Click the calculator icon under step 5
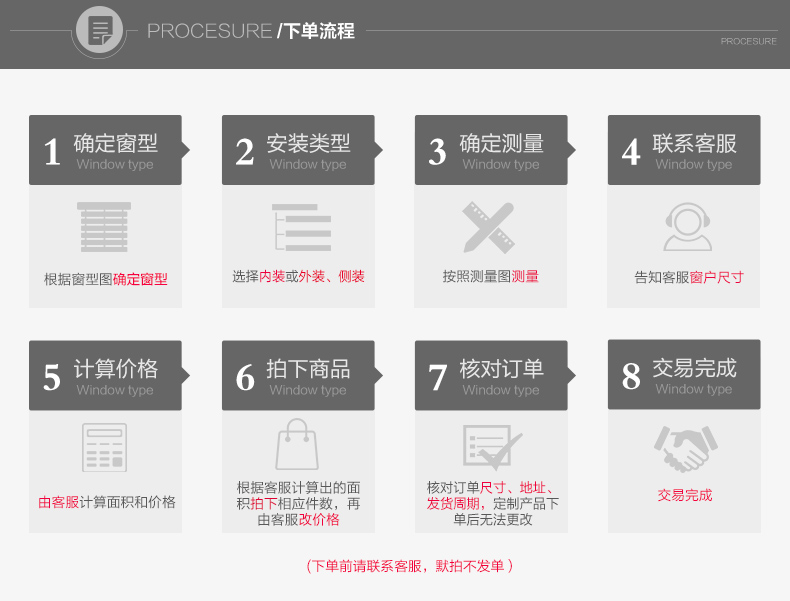The image size is (790, 601). [104, 447]
